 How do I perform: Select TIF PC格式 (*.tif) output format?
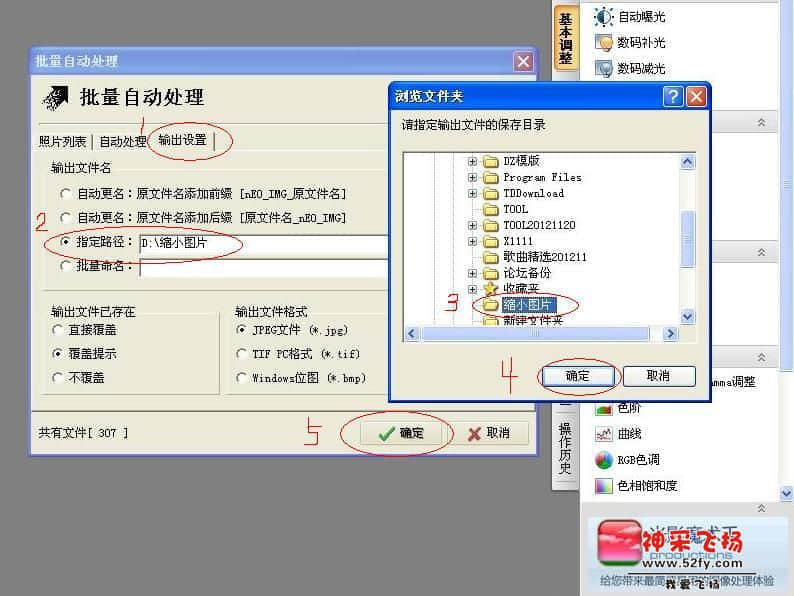[242, 353]
